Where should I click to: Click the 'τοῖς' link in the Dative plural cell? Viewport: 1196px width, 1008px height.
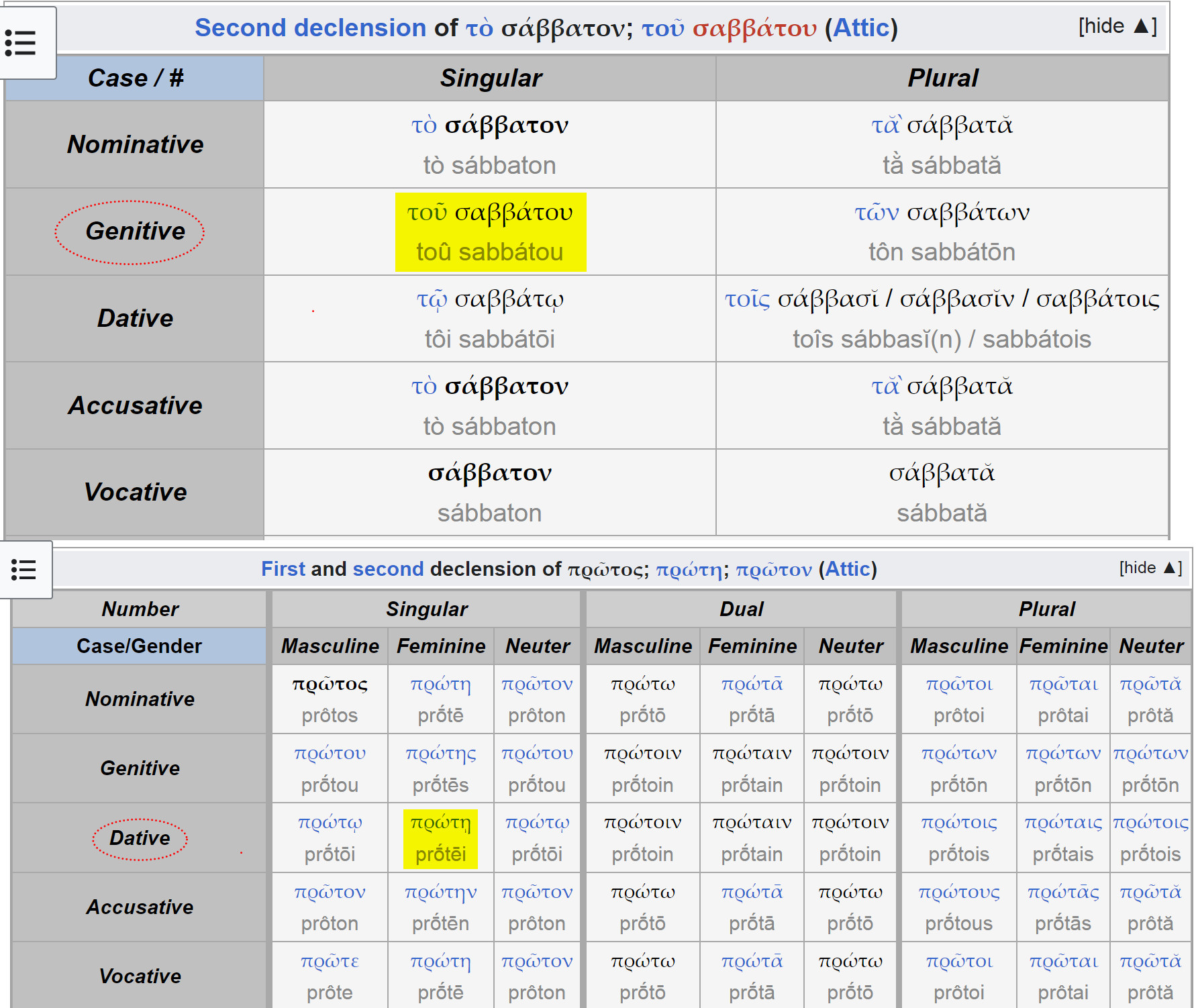point(747,299)
